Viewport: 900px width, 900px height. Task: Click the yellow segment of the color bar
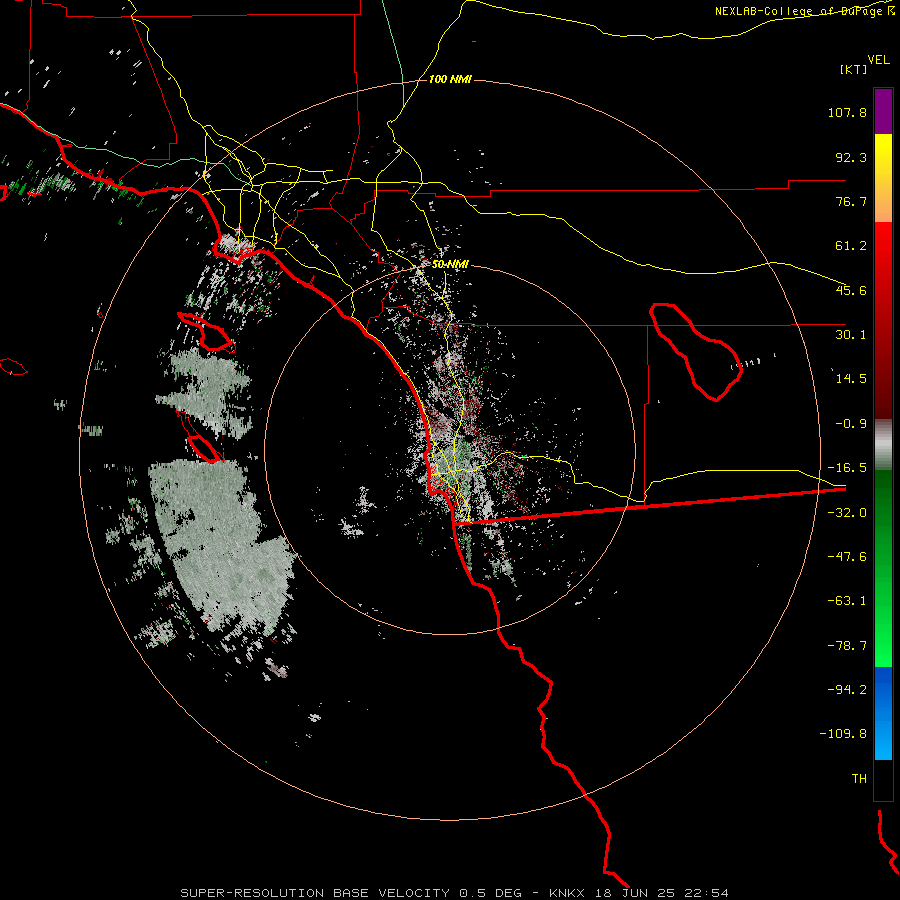click(883, 166)
